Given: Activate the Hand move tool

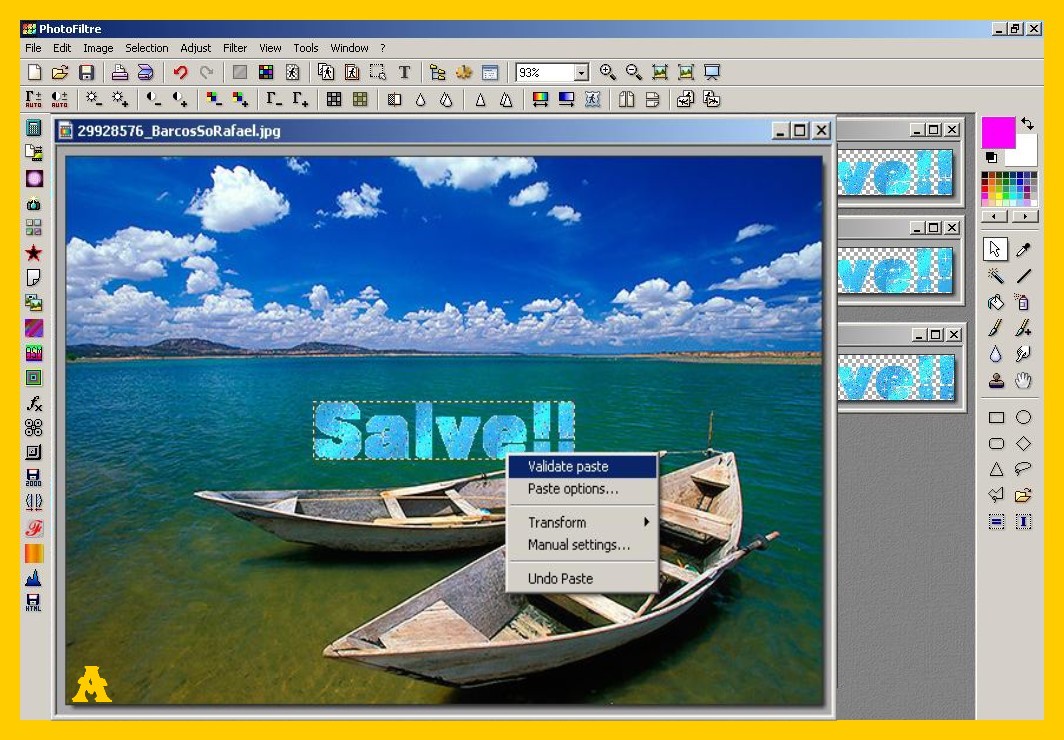Looking at the screenshot, I should 1023,380.
